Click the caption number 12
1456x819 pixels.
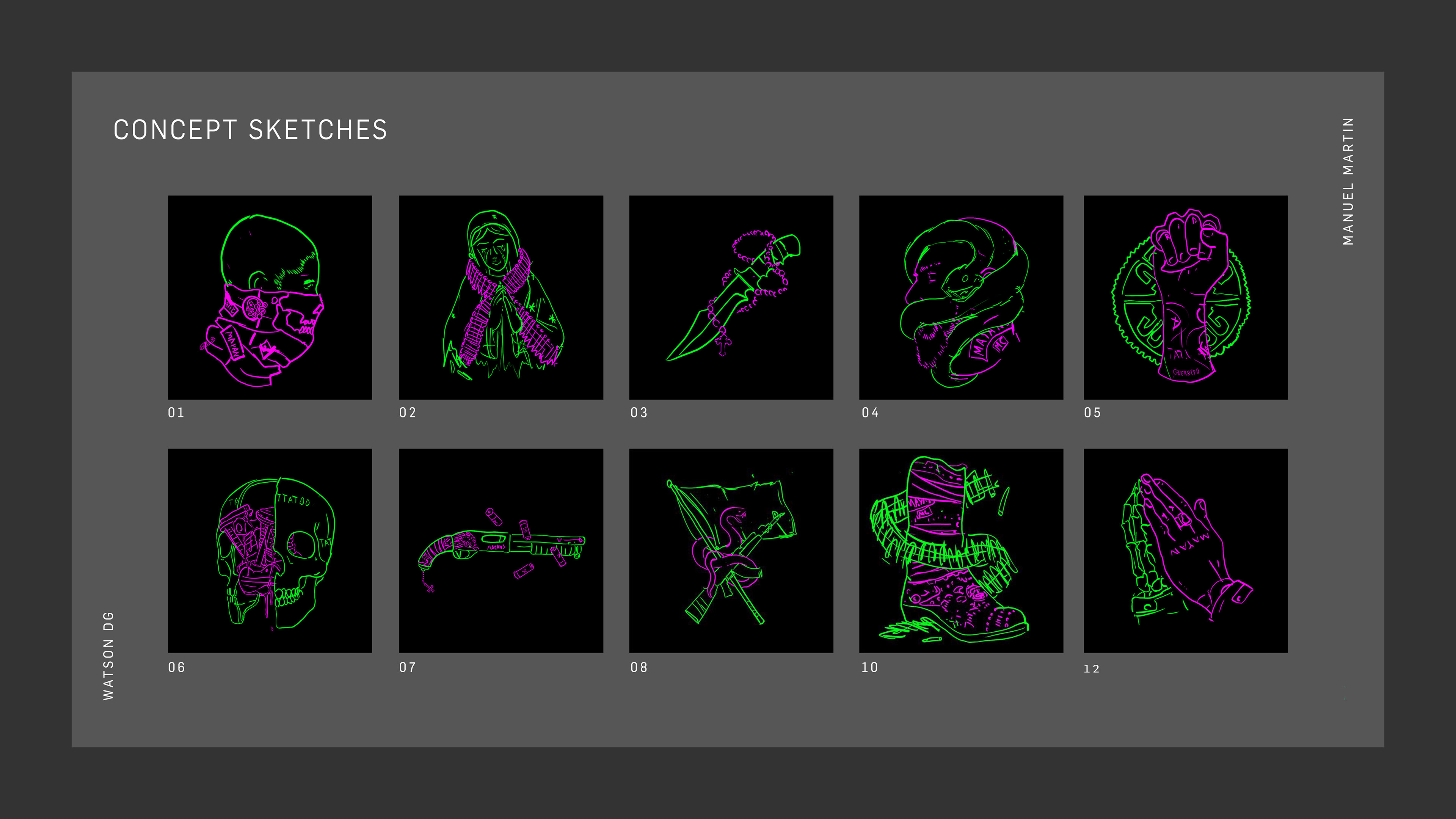1092,669
